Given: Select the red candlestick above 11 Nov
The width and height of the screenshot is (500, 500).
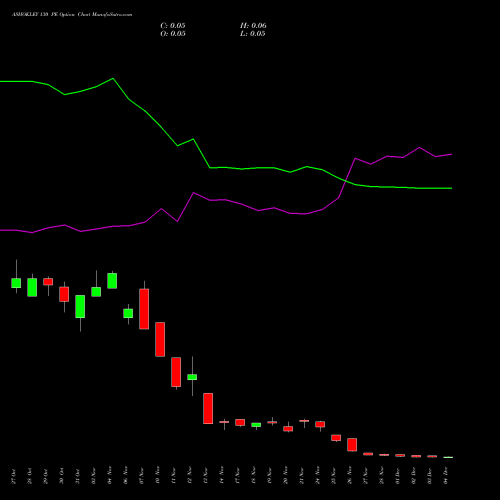Looking at the screenshot, I should (176, 372).
